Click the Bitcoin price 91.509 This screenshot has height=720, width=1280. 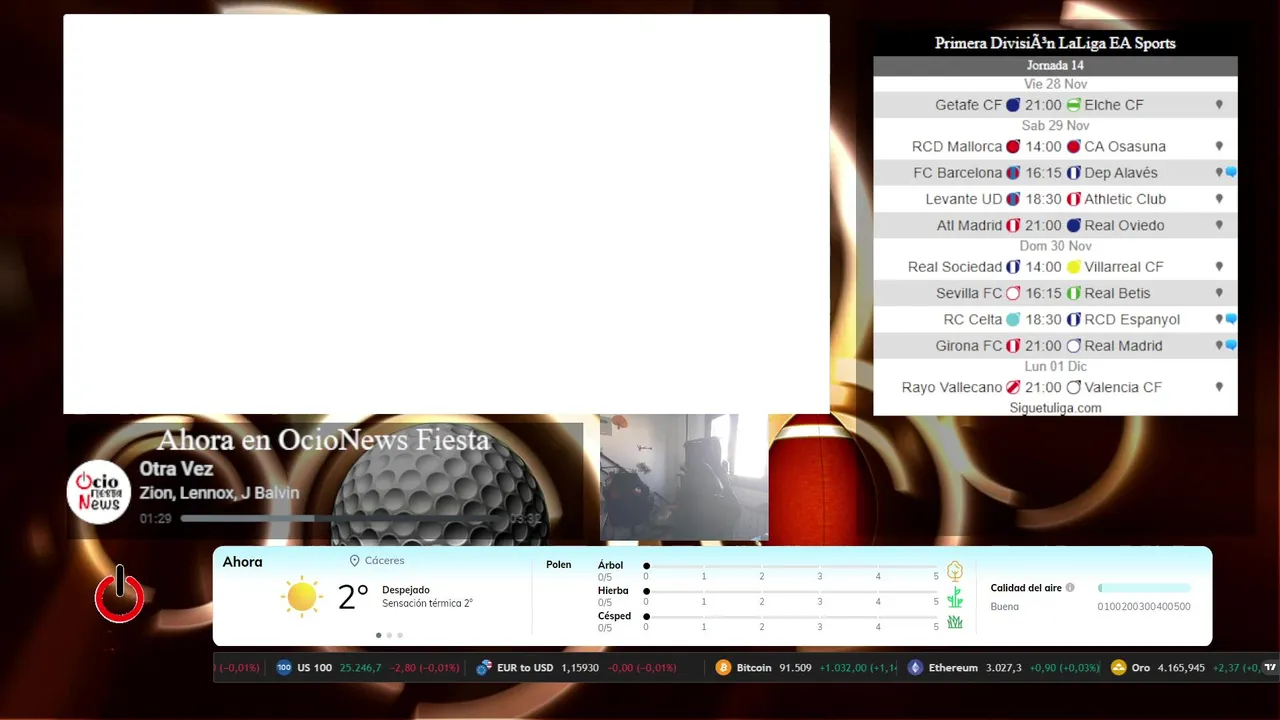pos(795,667)
